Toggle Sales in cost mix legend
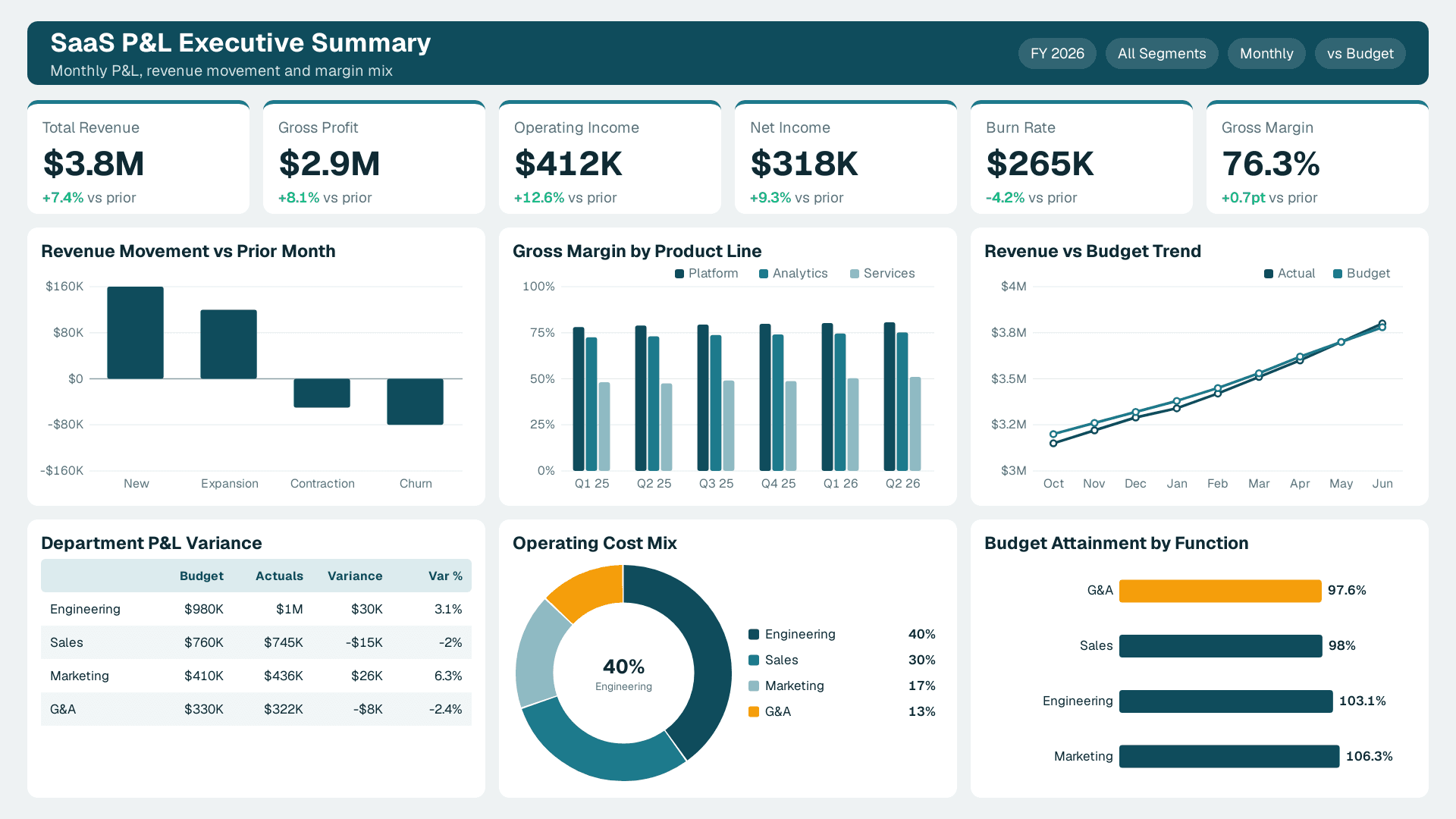 tap(842, 660)
